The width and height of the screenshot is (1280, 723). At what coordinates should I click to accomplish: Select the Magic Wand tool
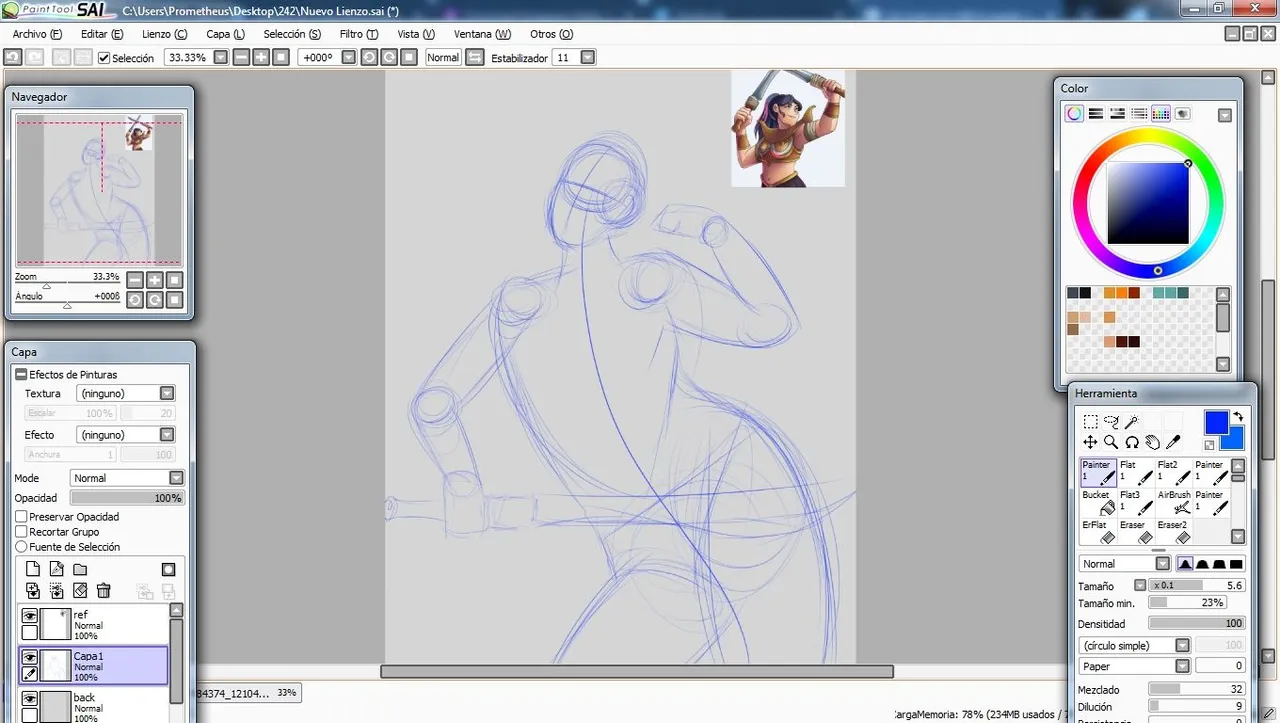tap(1131, 422)
